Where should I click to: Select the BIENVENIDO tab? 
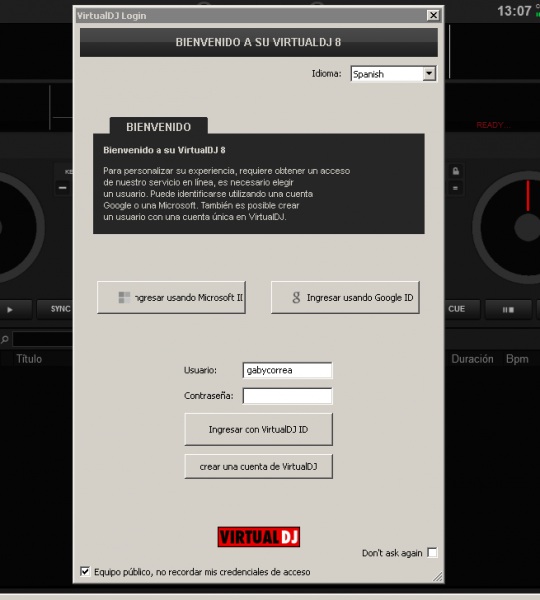point(159,127)
